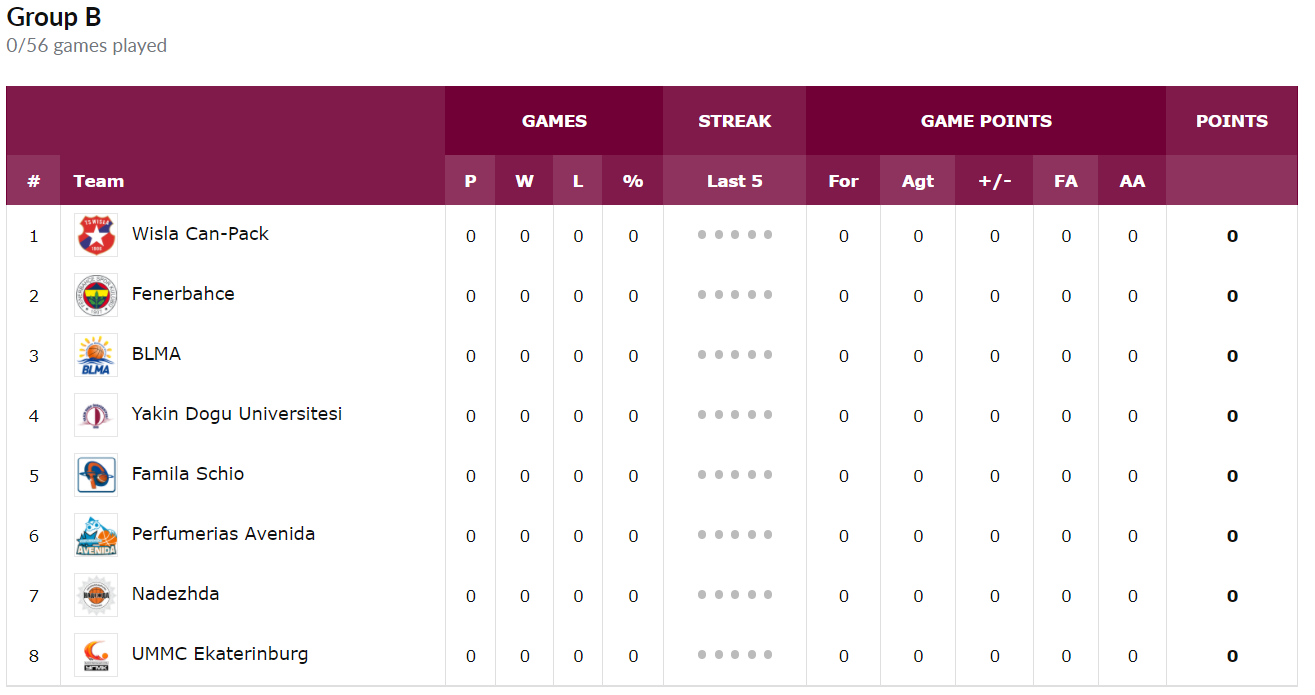Click the Perfumerias Avenida logo
This screenshot has height=695, width=1315.
click(x=96, y=535)
